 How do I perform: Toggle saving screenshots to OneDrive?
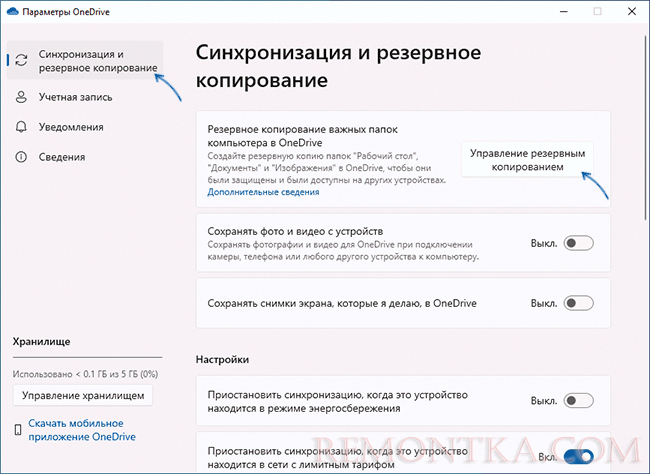[x=578, y=303]
